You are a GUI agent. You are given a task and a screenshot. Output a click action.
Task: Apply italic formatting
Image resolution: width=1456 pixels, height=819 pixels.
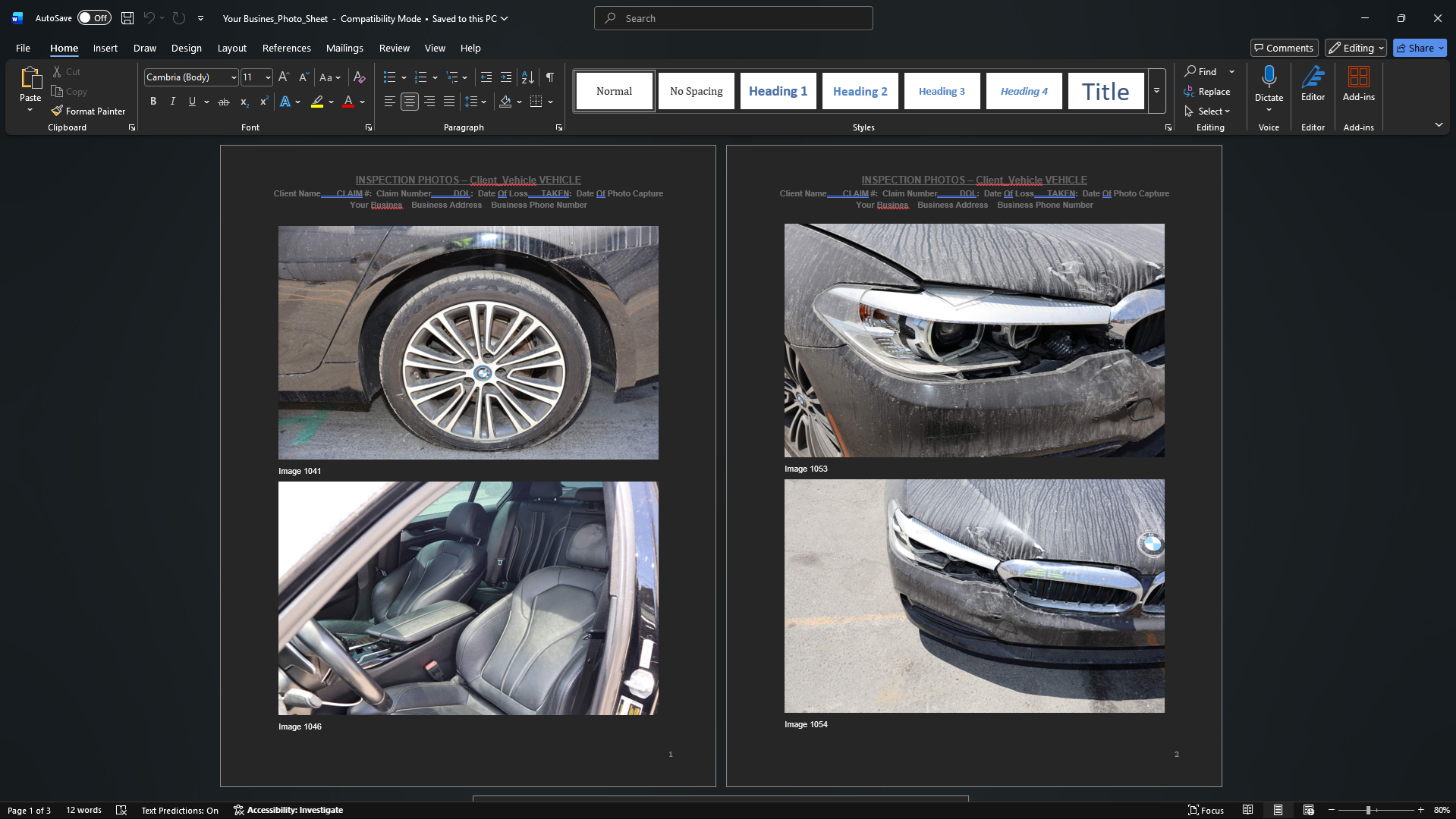[173, 101]
